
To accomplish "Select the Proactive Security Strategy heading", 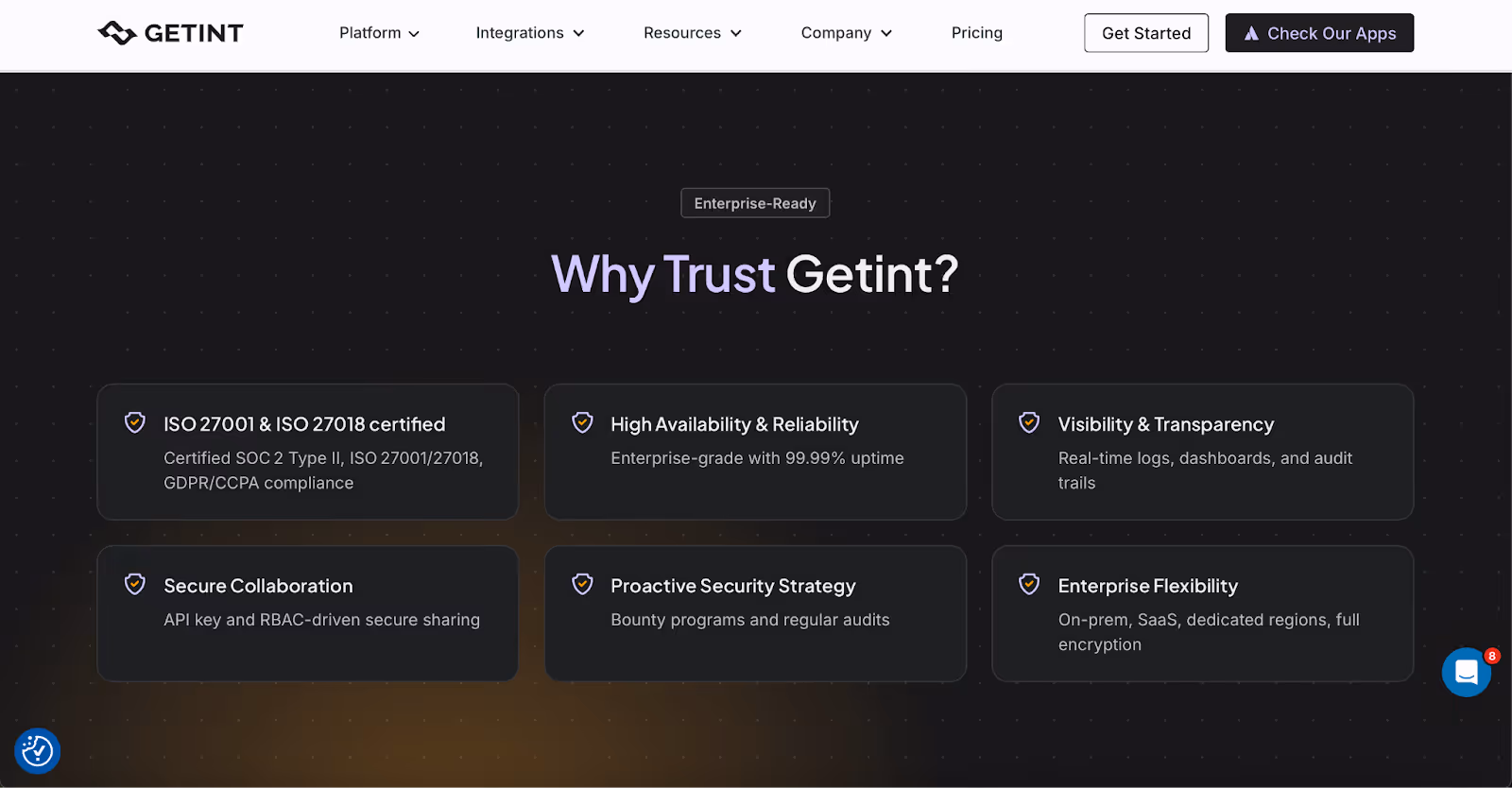I will [x=733, y=586].
